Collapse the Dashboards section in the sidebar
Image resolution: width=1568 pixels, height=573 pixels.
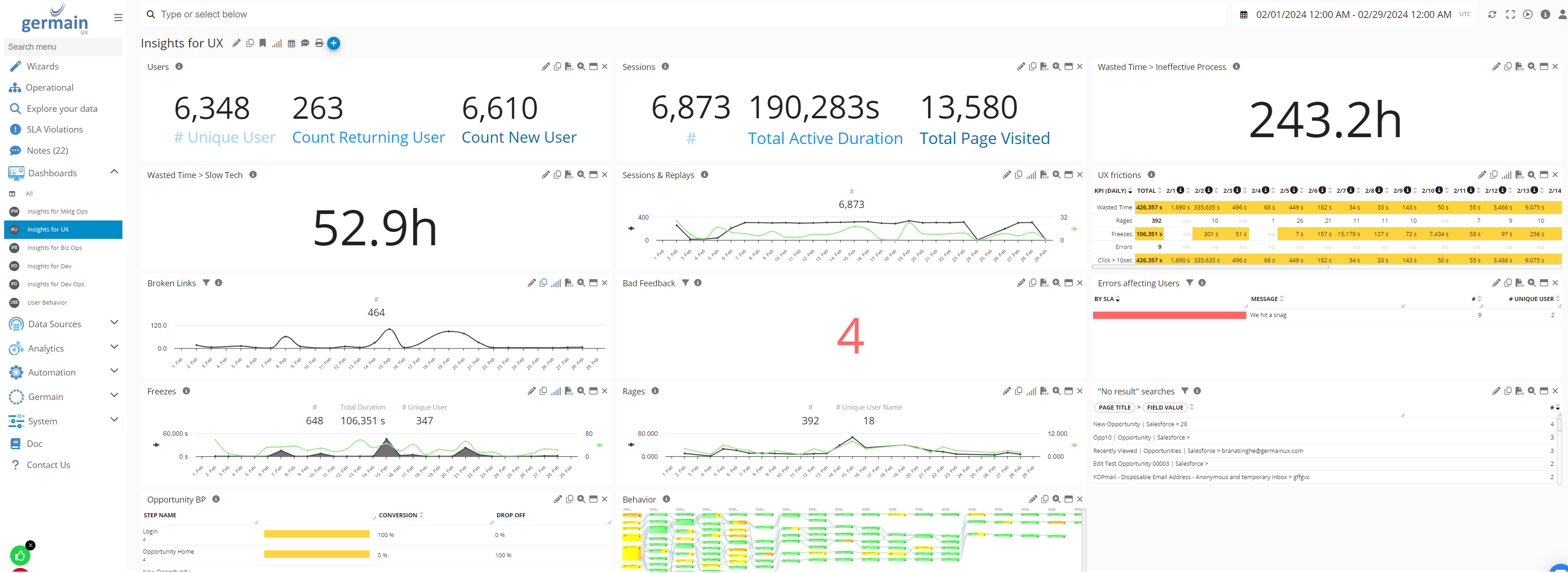115,172
